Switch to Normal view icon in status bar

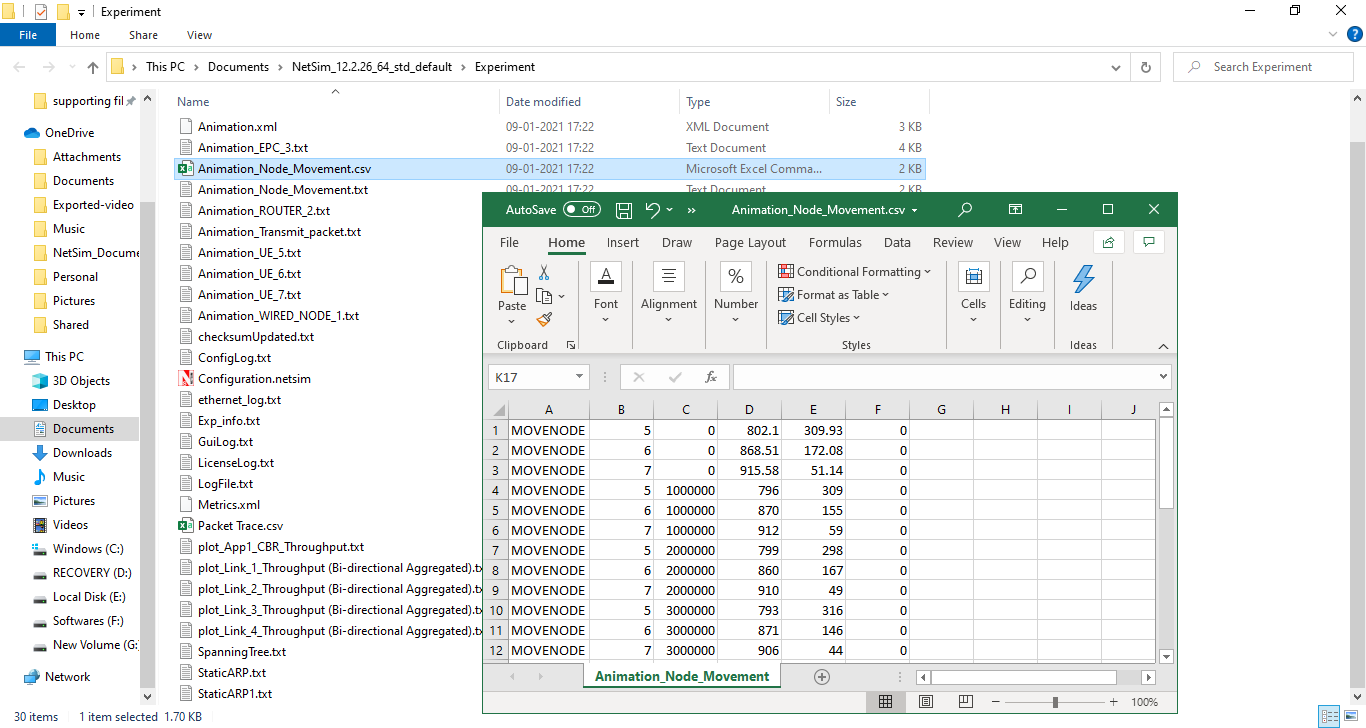pos(885,702)
